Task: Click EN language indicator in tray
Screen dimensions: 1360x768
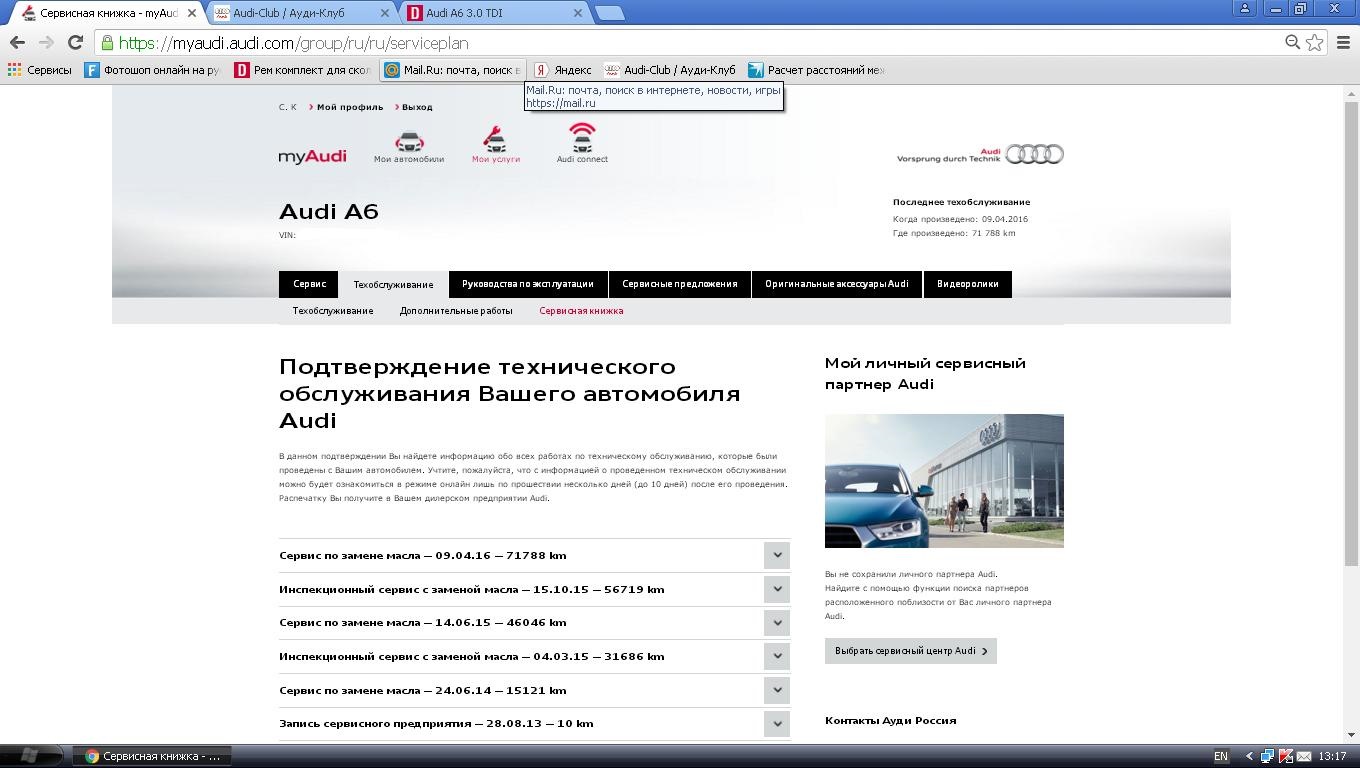Action: pyautogui.click(x=1220, y=757)
